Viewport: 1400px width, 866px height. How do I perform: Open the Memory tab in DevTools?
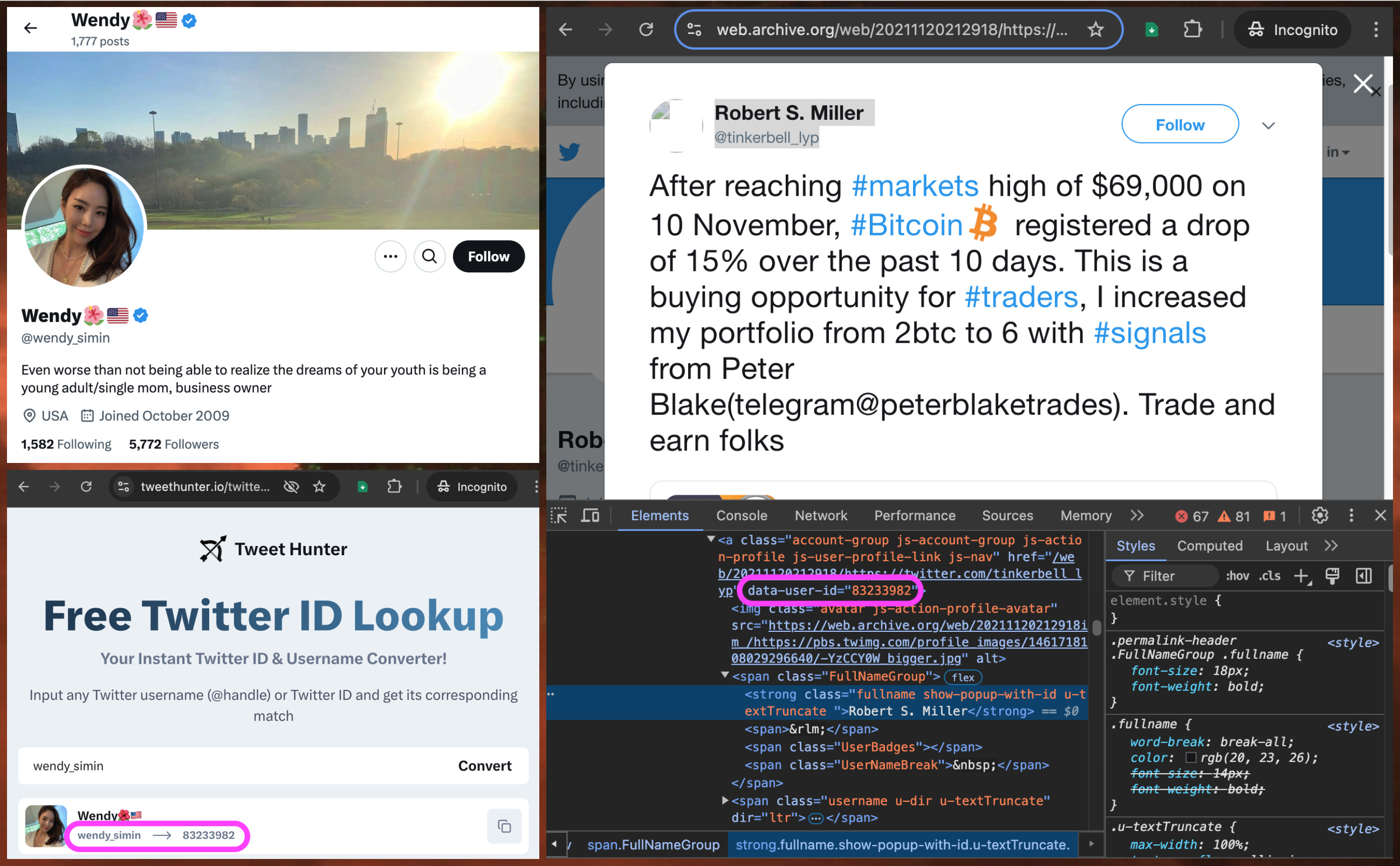coord(1086,515)
